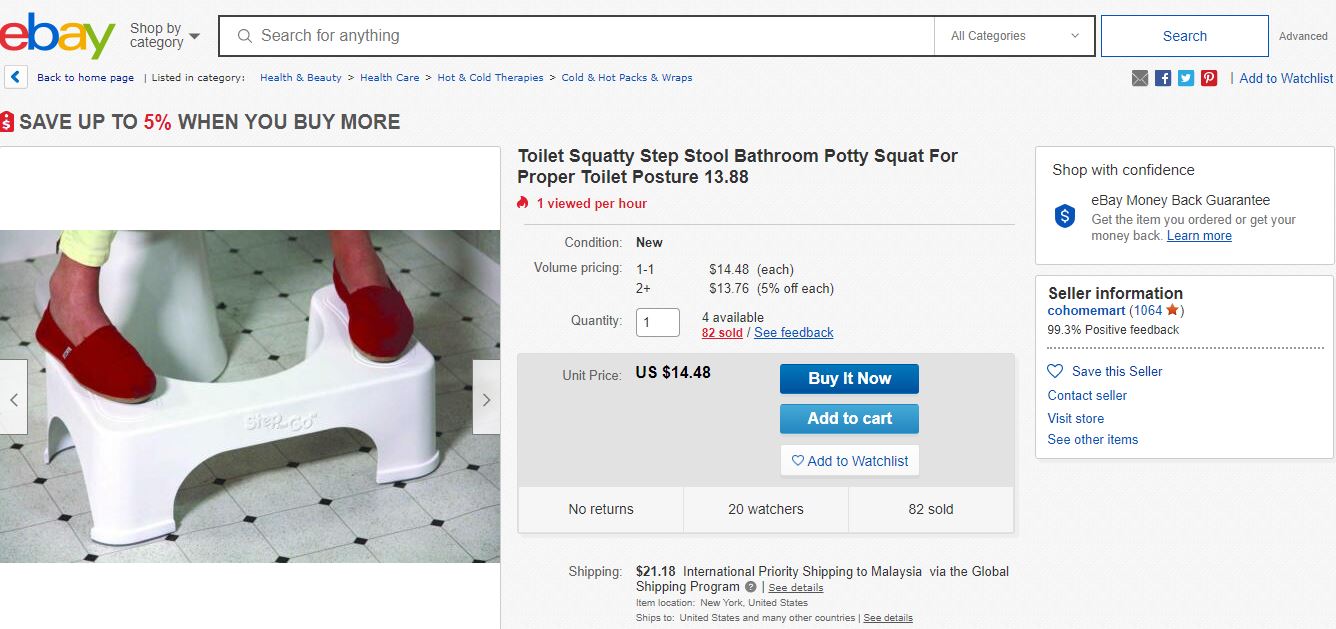Share listing on Twitter
Screen dimensions: 1336x629
[x=1186, y=78]
